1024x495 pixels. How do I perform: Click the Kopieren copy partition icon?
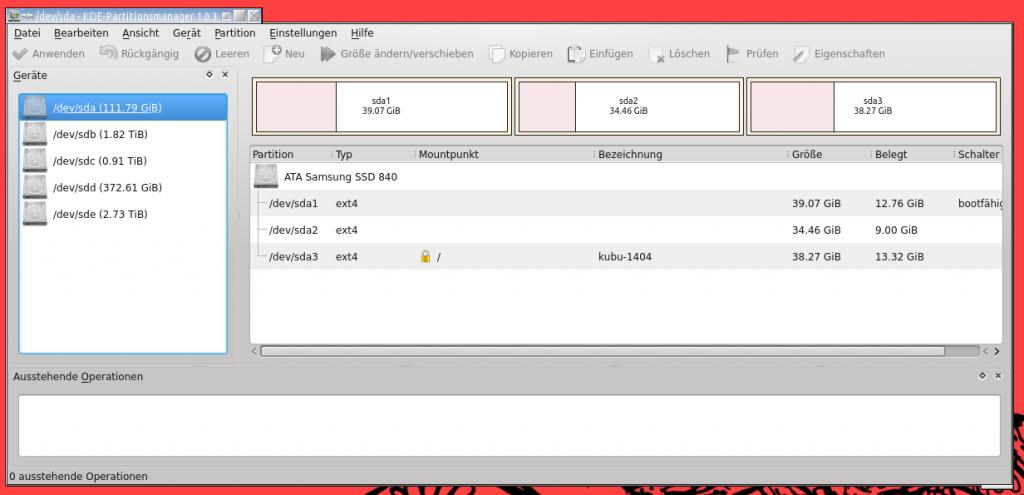click(x=497, y=54)
